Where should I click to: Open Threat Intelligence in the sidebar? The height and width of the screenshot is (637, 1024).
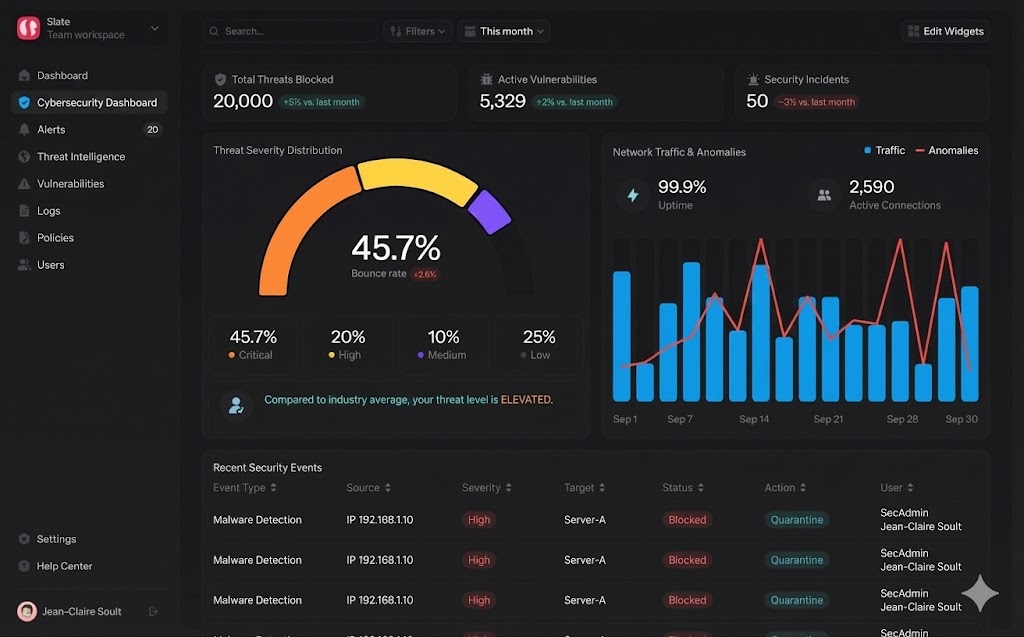(80, 157)
